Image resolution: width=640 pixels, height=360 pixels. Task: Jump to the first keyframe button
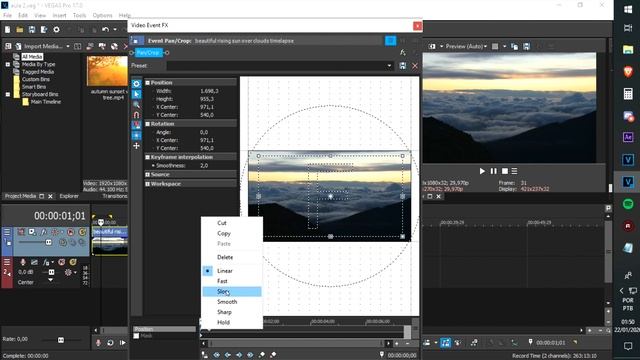click(x=217, y=355)
